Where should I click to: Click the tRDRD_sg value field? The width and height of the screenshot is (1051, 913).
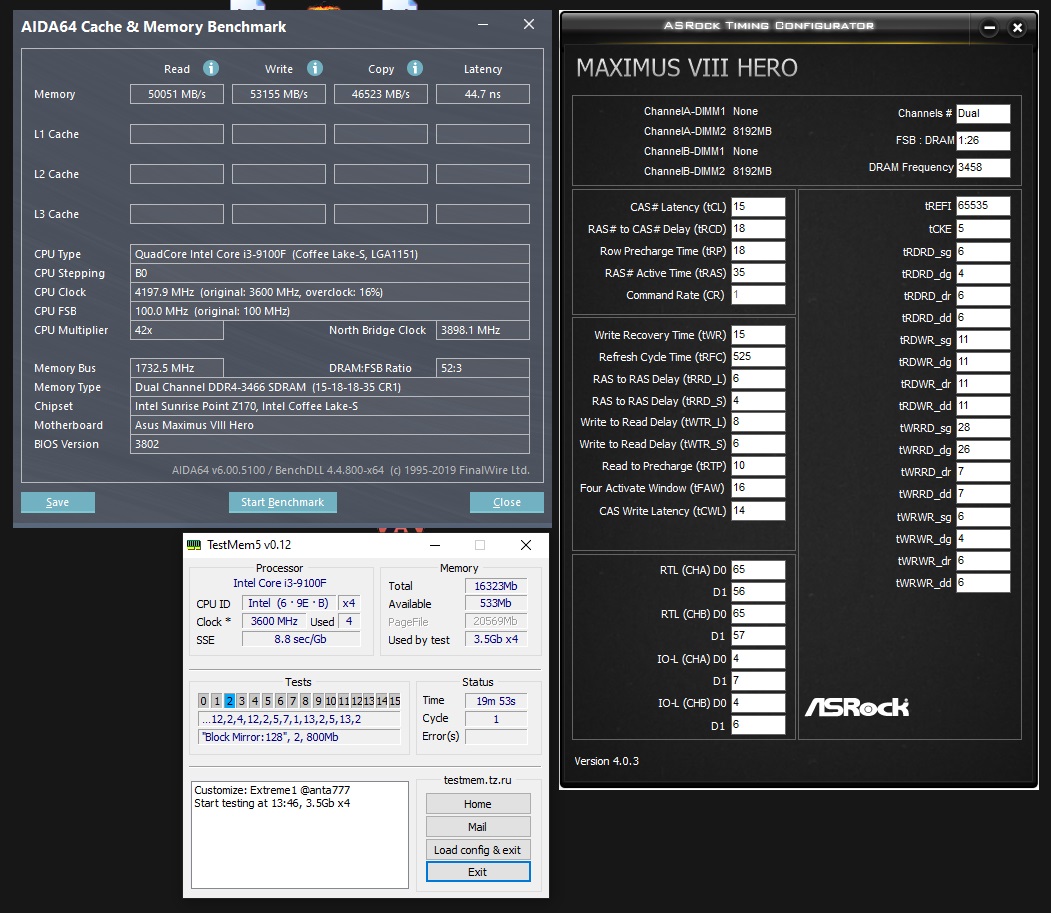983,252
